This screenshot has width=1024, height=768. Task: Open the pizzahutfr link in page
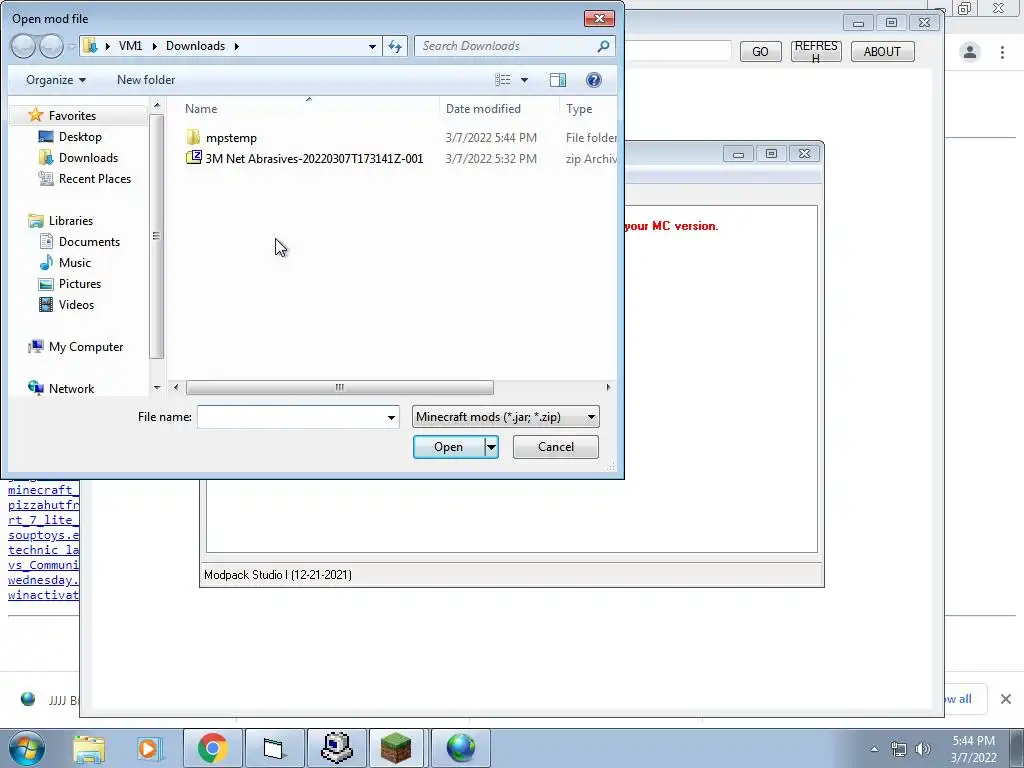tap(43, 505)
